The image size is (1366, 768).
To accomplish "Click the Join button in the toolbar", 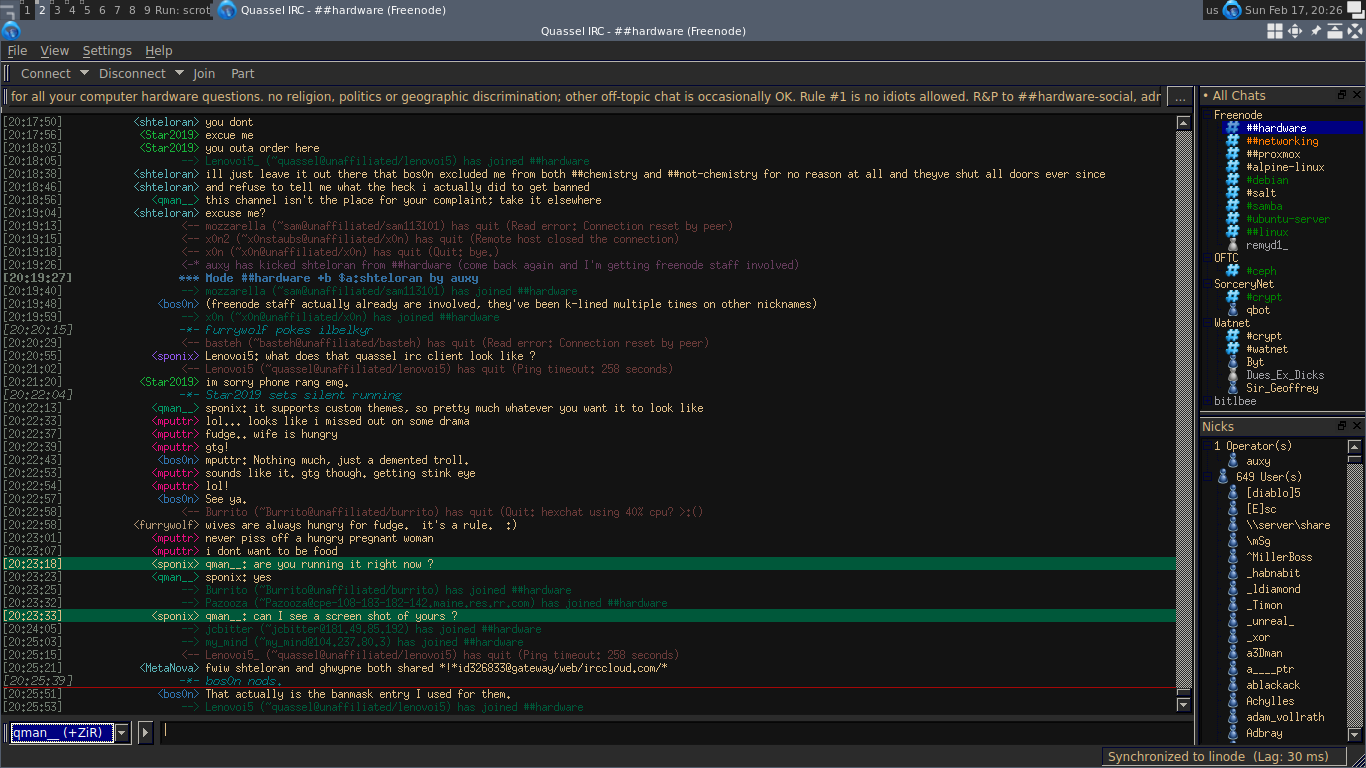I will (204, 73).
